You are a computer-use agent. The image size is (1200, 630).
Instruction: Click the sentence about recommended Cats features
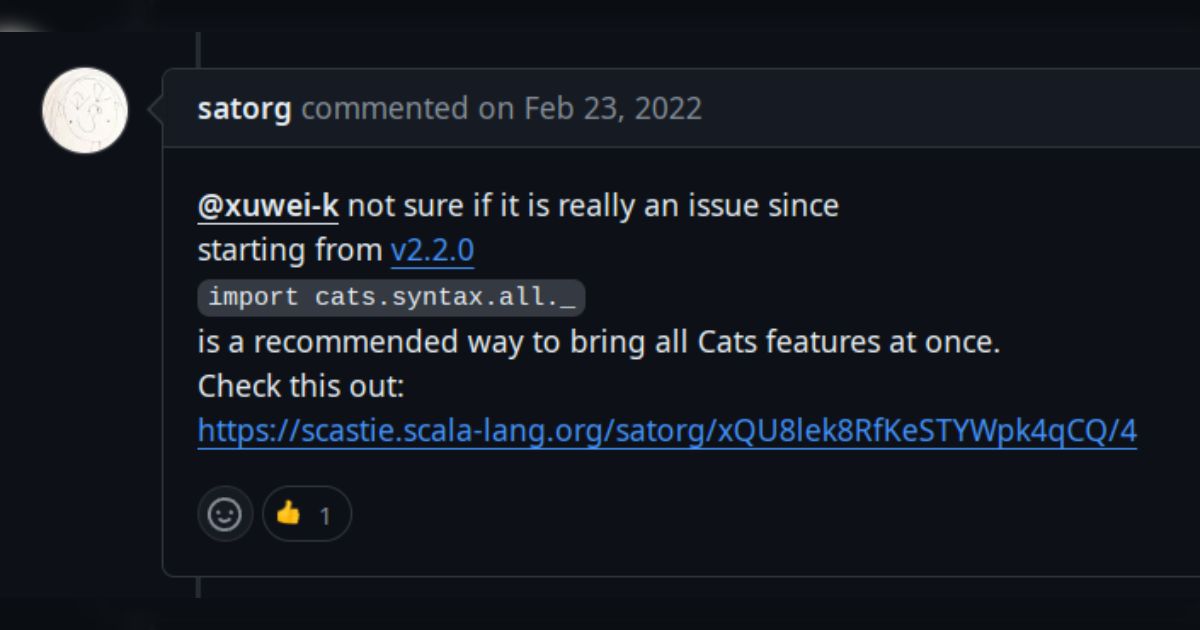point(598,342)
